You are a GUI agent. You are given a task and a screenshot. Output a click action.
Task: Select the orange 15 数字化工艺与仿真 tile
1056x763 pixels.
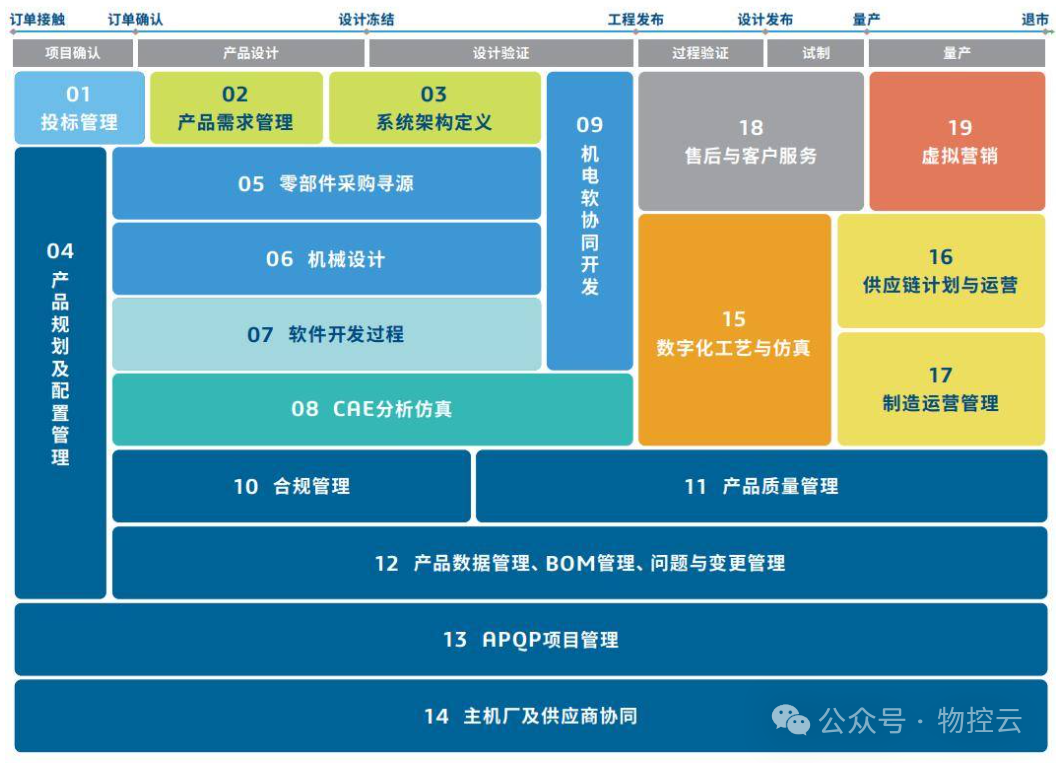(x=734, y=330)
